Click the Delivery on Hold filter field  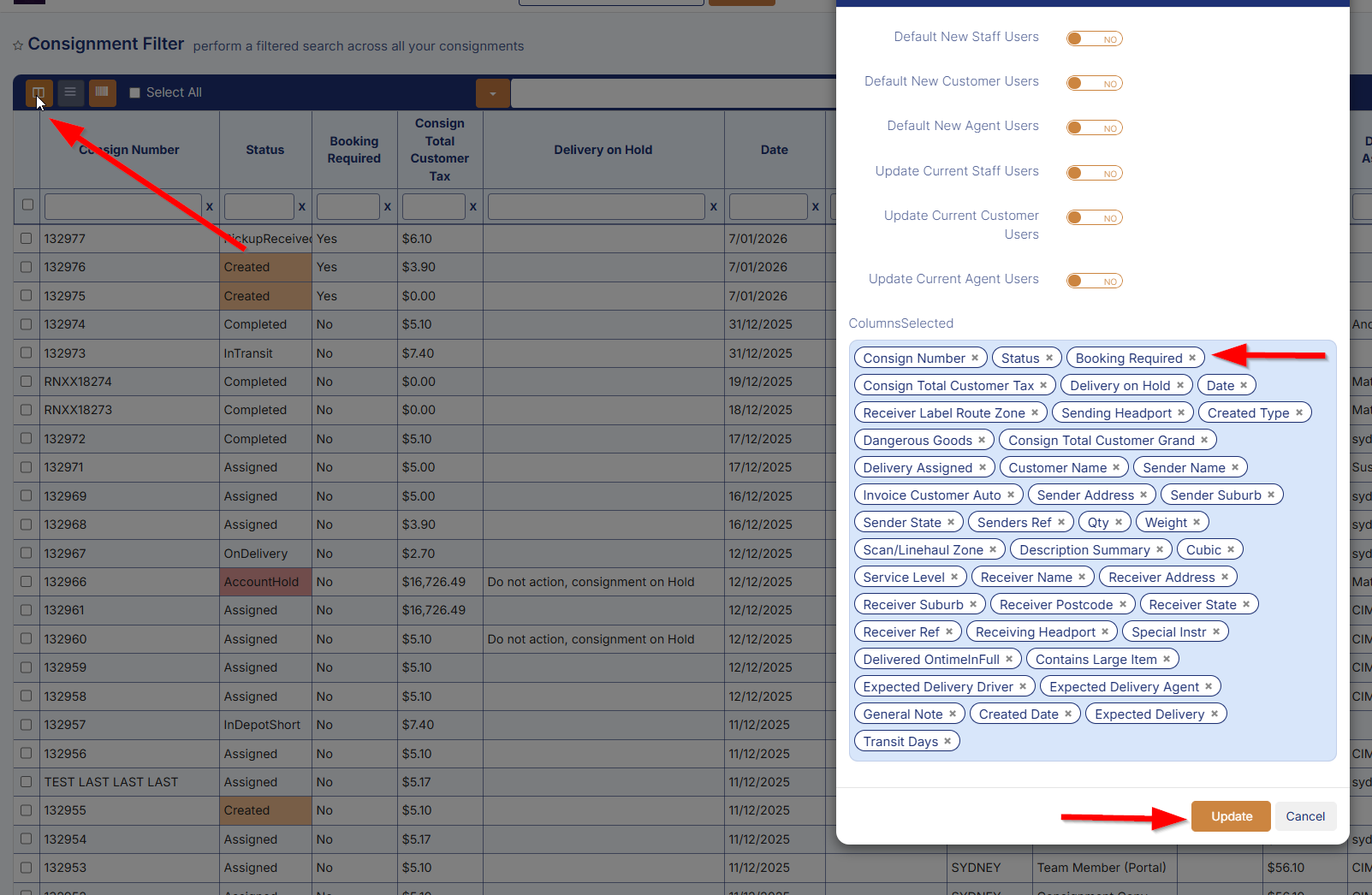tap(596, 206)
